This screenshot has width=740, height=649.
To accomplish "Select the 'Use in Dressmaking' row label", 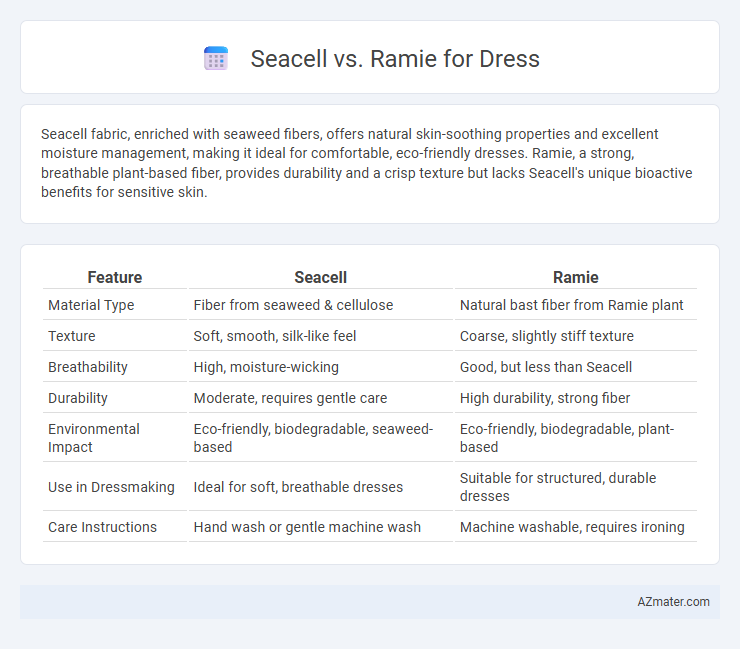I will (x=111, y=487).
